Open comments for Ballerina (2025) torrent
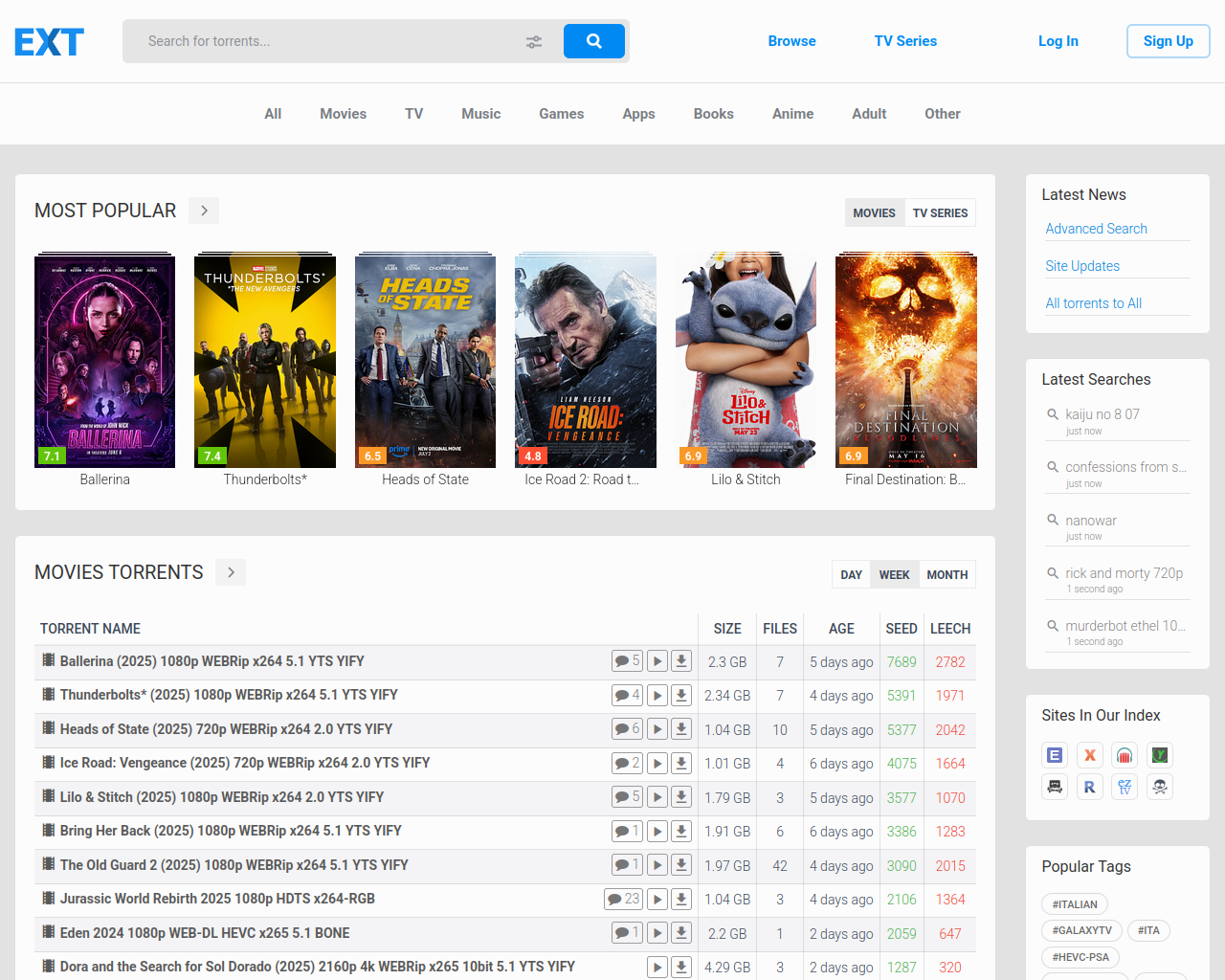 [x=628, y=661]
